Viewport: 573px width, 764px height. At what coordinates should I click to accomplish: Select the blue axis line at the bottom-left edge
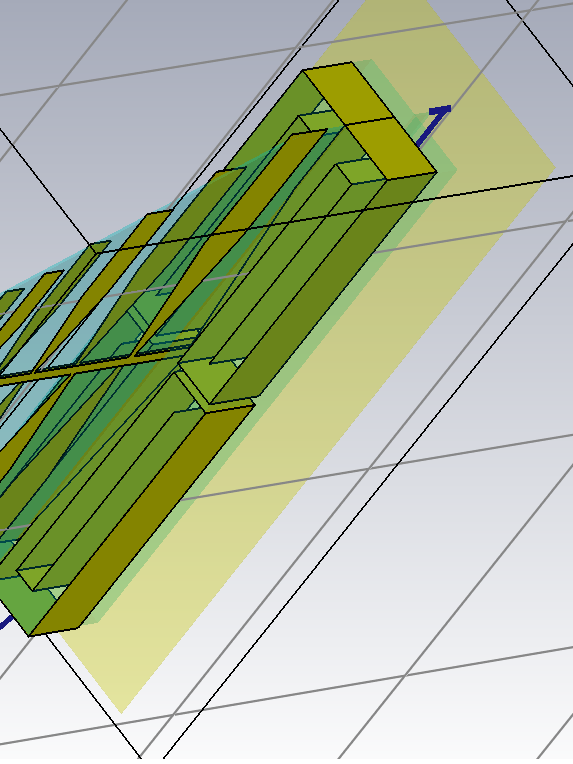[x=6, y=622]
